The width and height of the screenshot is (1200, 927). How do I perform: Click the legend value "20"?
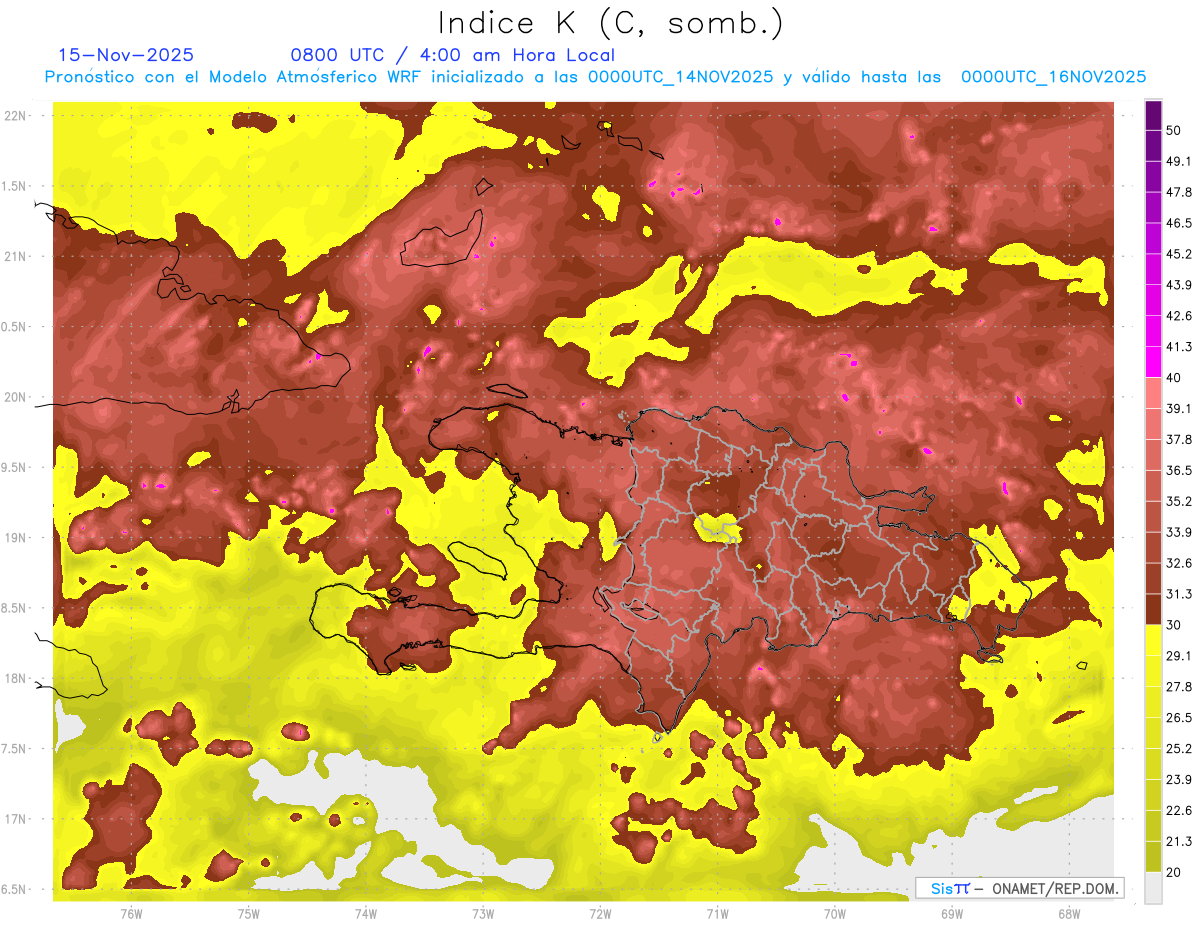1174,872
